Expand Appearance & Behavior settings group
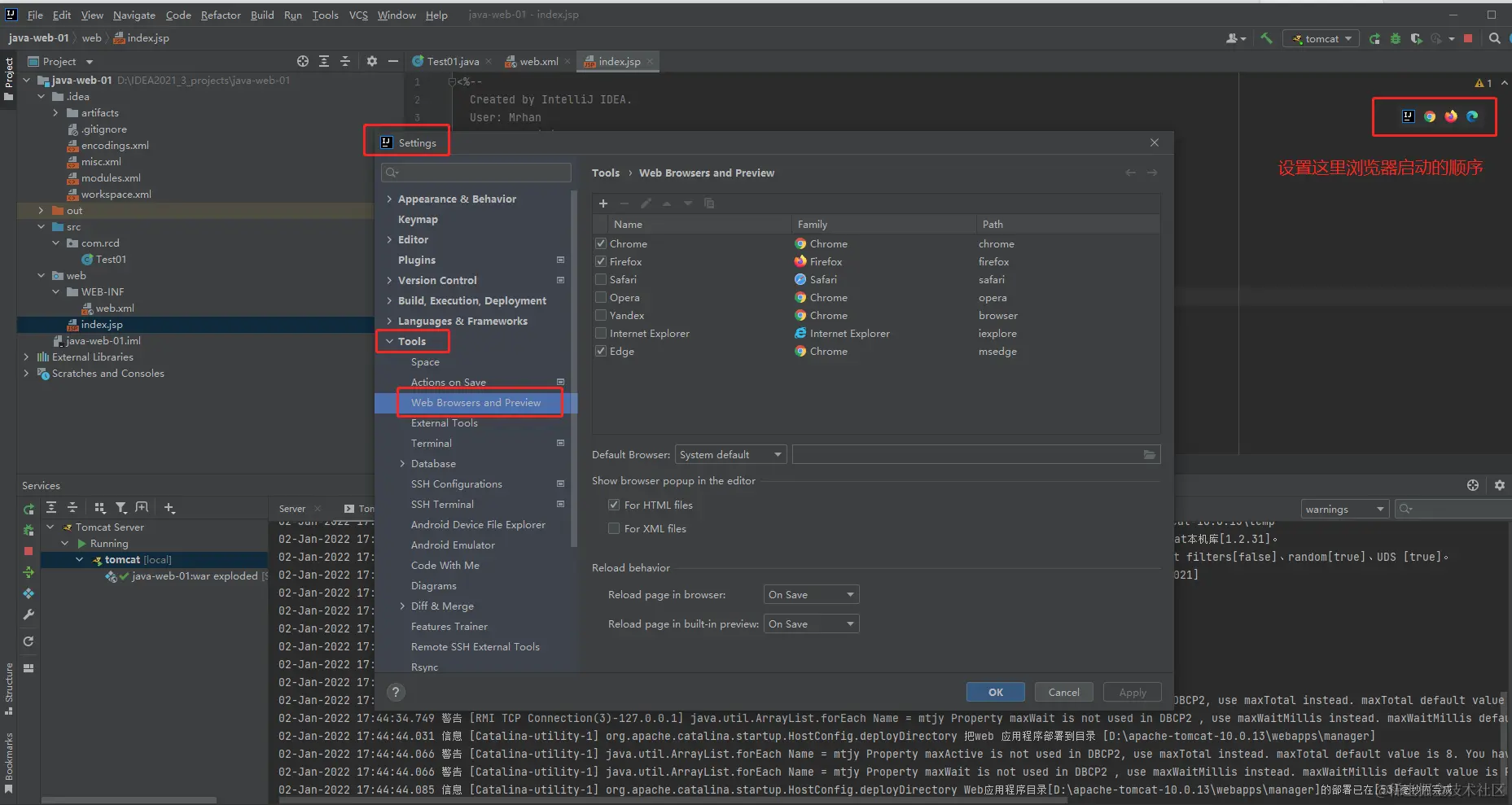This screenshot has width=1512, height=805. tap(389, 199)
